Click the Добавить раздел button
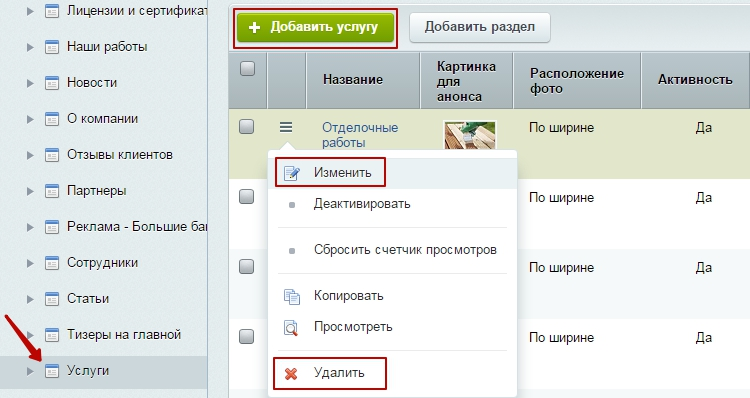Image resolution: width=750 pixels, height=398 pixels. [x=480, y=27]
